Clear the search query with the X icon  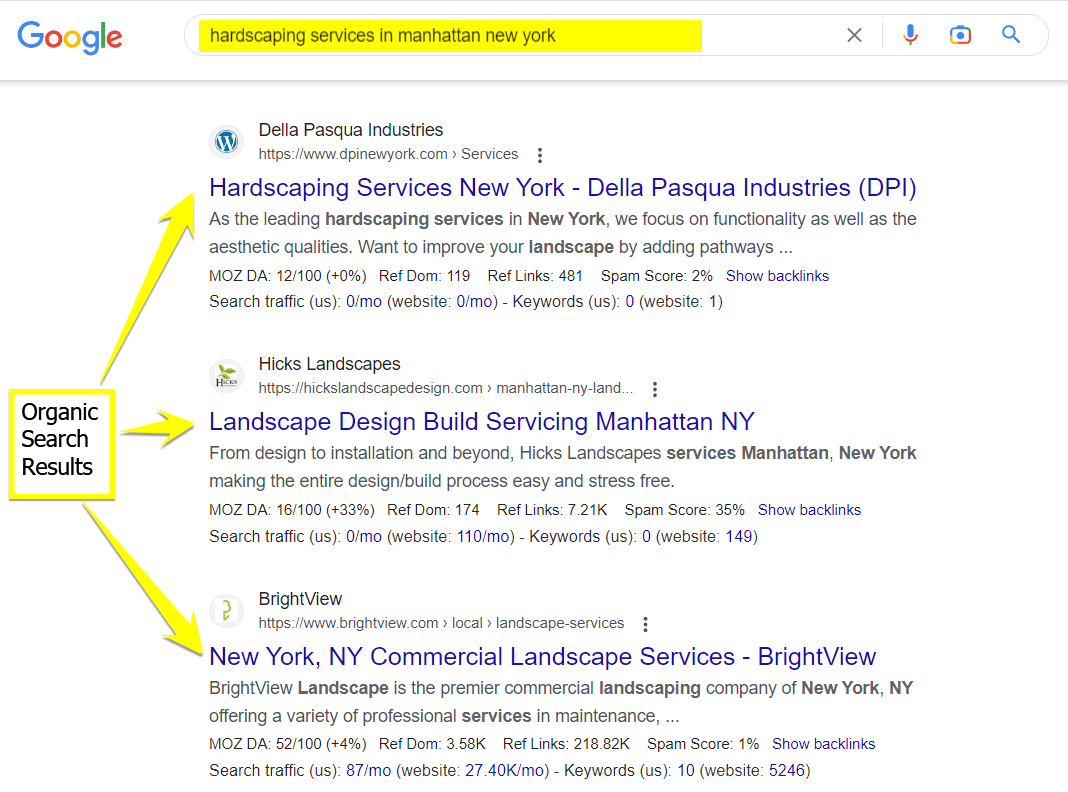coord(854,35)
